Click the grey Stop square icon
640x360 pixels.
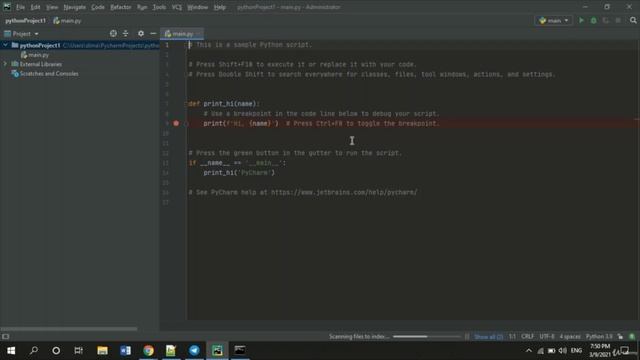click(618, 20)
